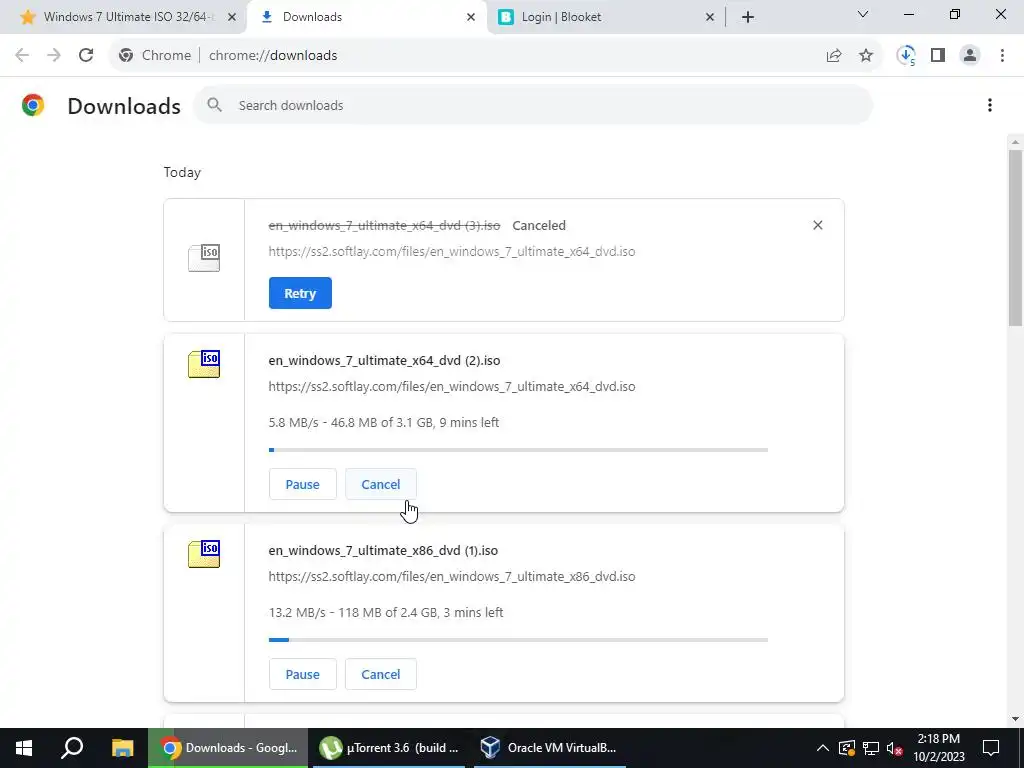Click the Chrome site info chip in address bar

pos(154,56)
